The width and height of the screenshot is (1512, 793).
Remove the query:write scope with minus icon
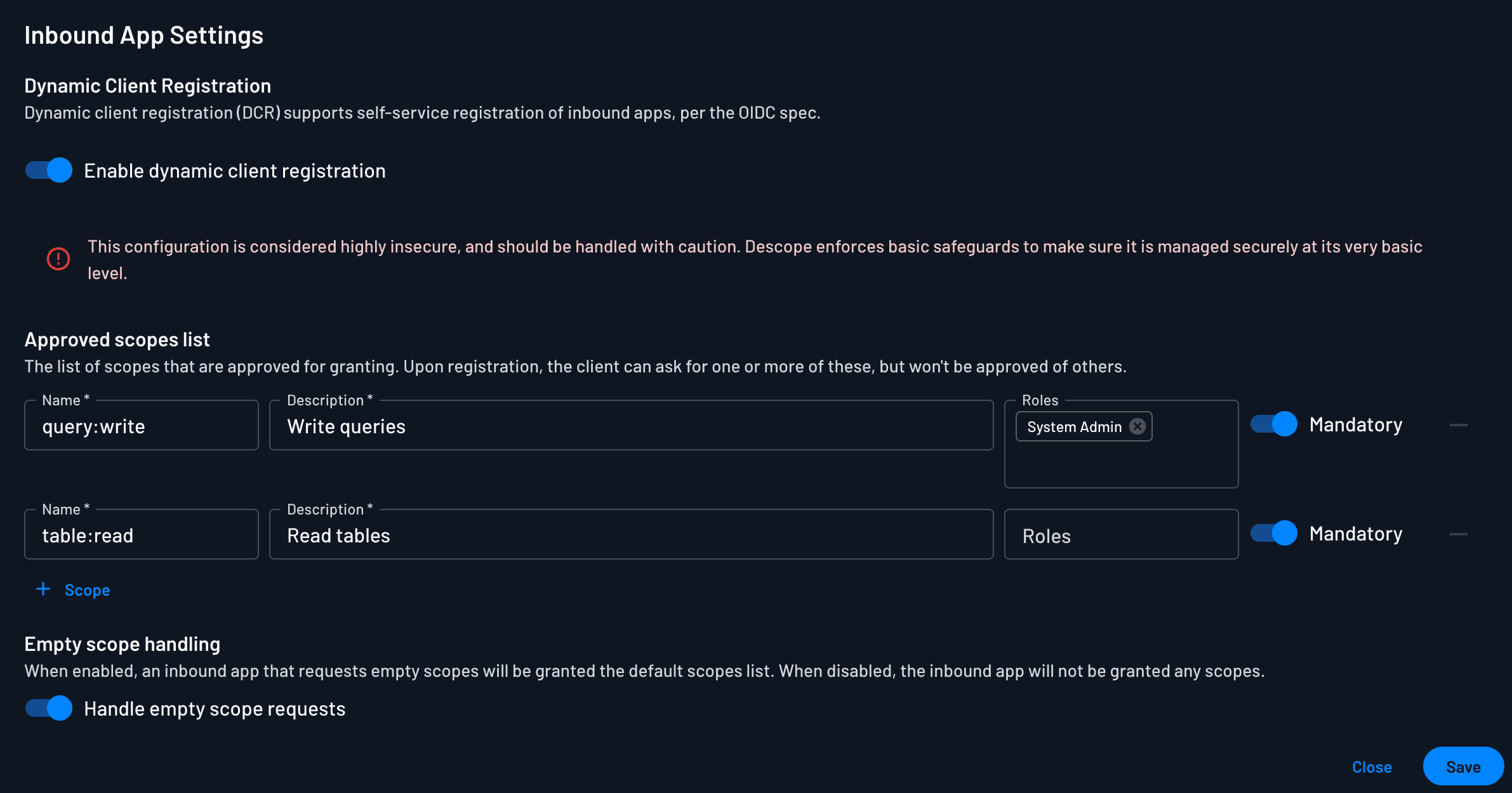[1459, 424]
